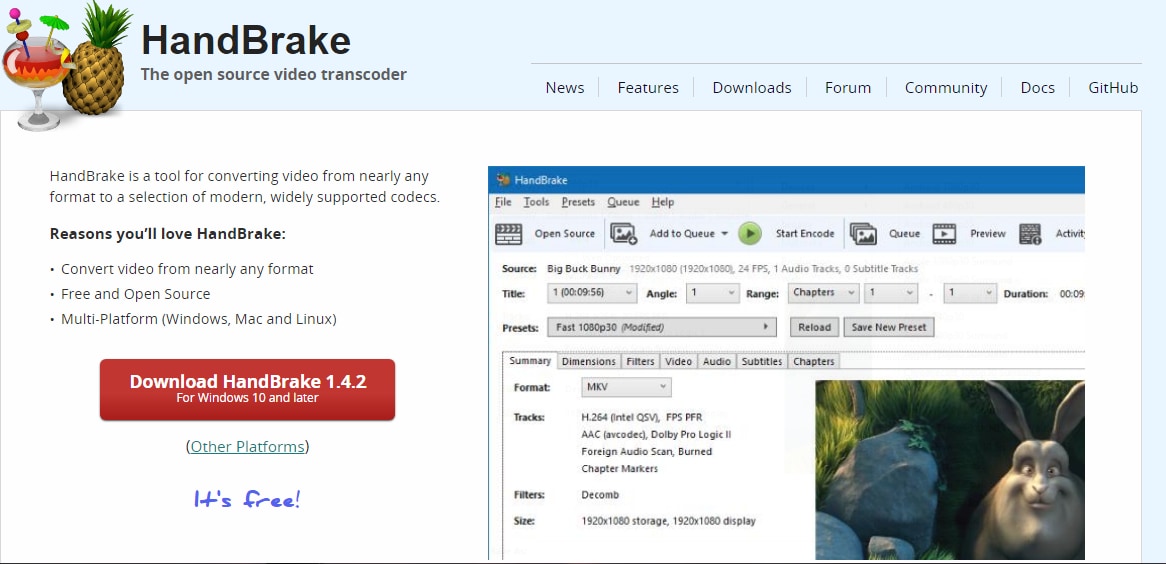1166x564 pixels.
Task: Click the HandBrake site title heading
Action: click(245, 39)
